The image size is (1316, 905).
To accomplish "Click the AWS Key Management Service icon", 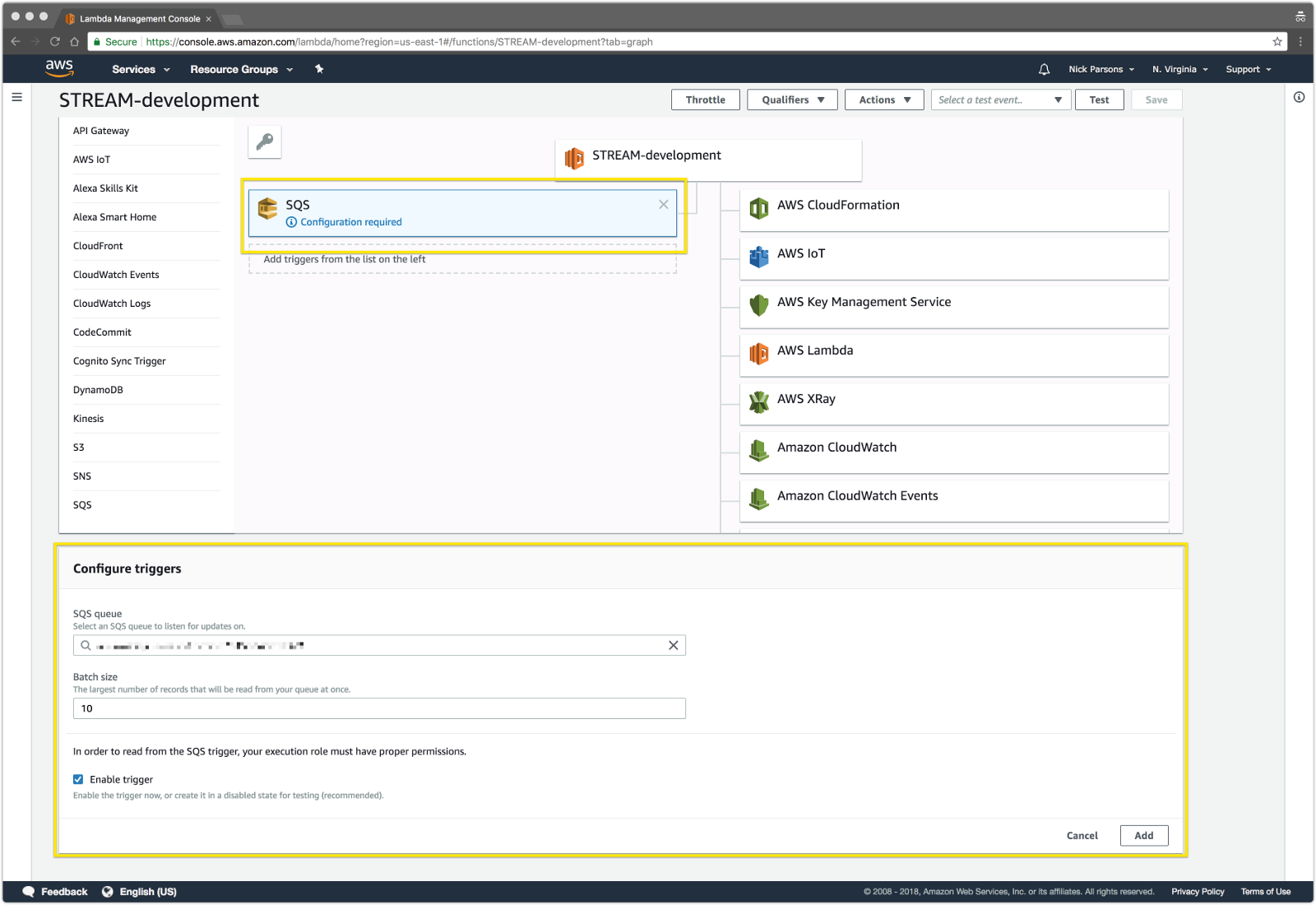I will pyautogui.click(x=759, y=305).
